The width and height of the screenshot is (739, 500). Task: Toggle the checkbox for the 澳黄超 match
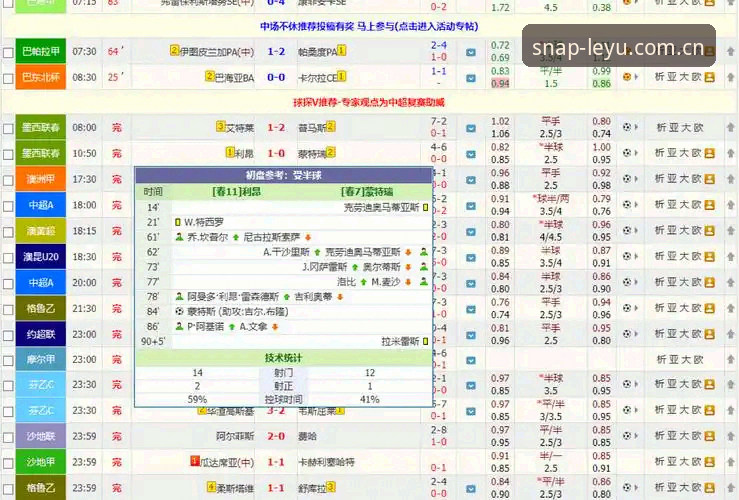8,232
